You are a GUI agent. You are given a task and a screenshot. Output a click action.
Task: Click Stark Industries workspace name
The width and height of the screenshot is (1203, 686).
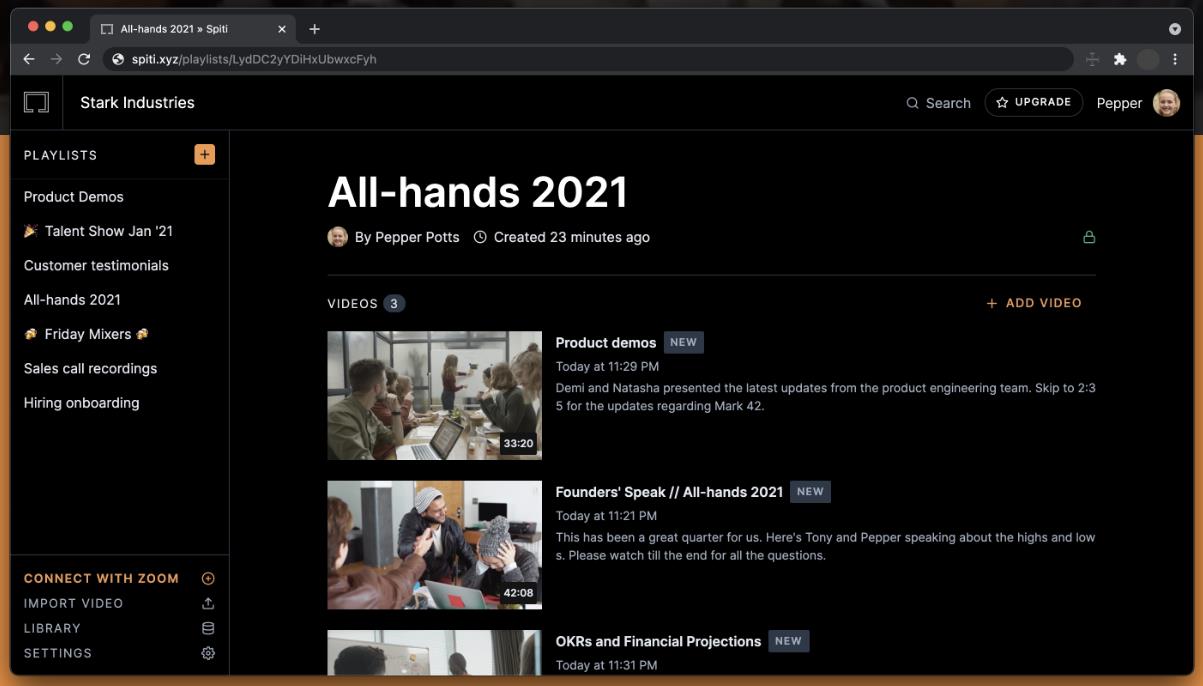(x=137, y=102)
